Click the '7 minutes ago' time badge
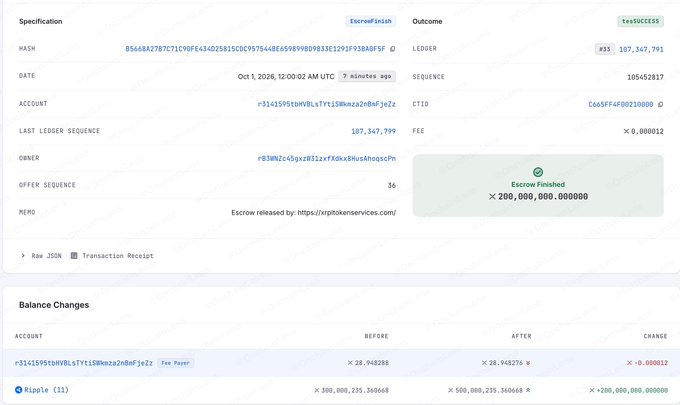Viewport: 680px width, 405px height. tap(367, 76)
